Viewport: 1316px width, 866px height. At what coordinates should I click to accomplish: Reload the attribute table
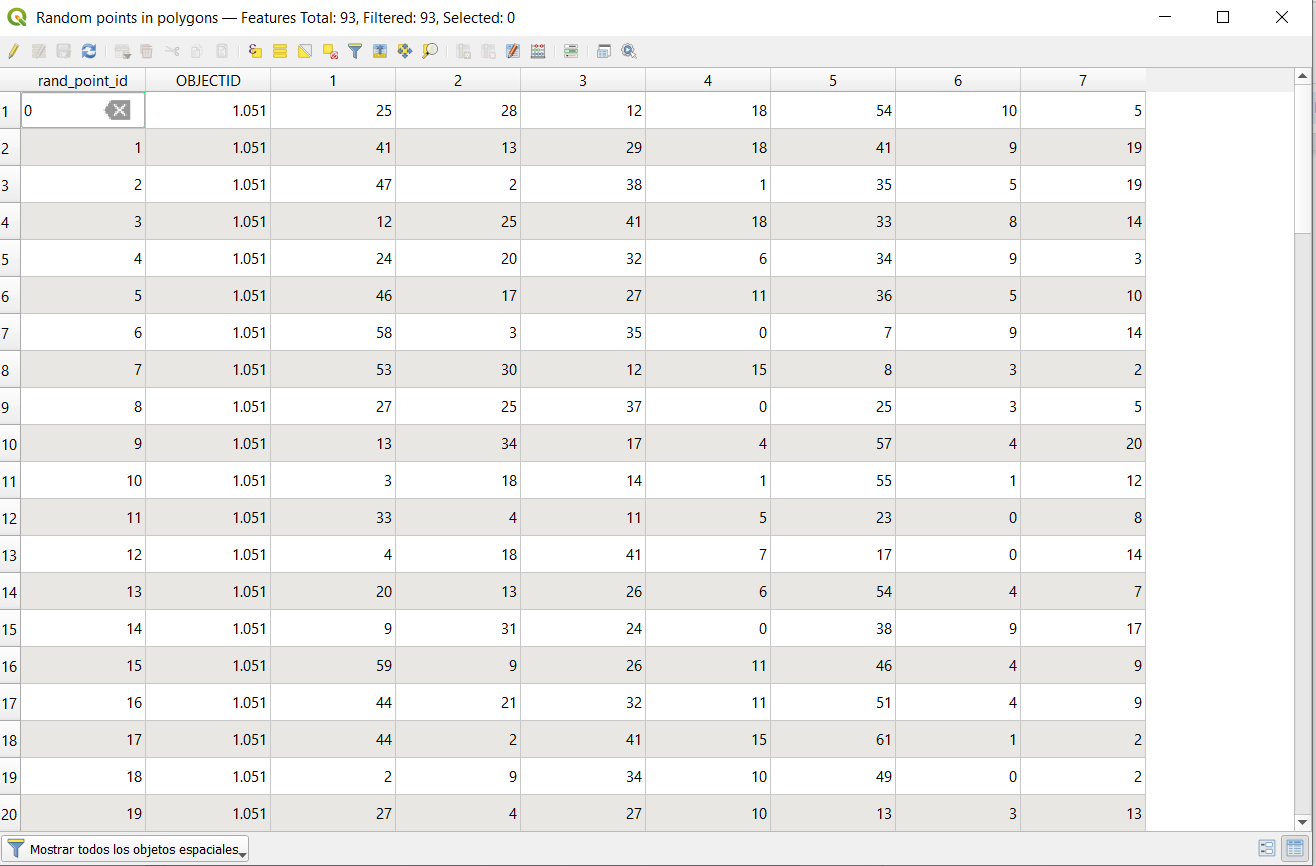[89, 51]
